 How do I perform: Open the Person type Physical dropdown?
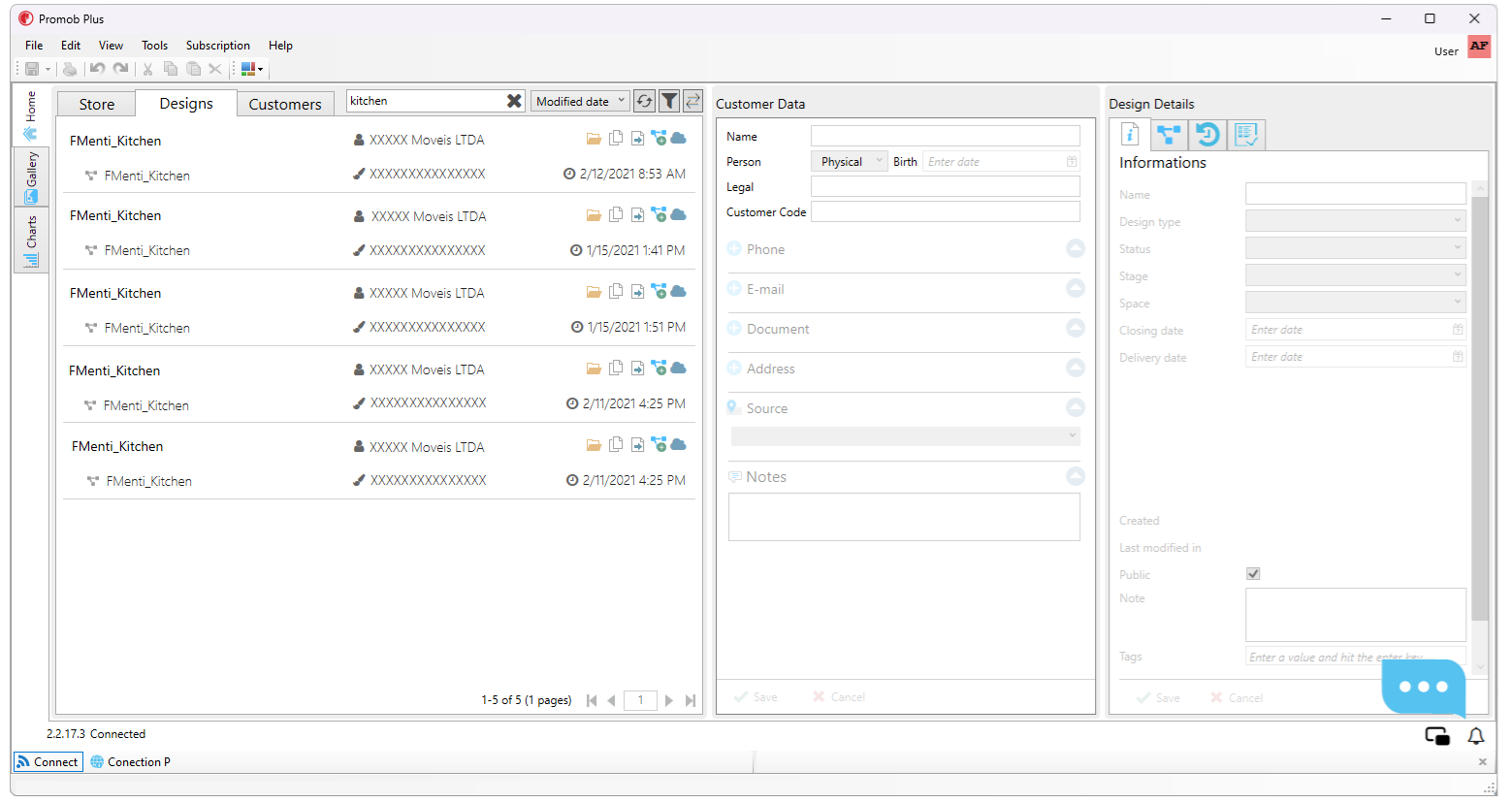[849, 162]
